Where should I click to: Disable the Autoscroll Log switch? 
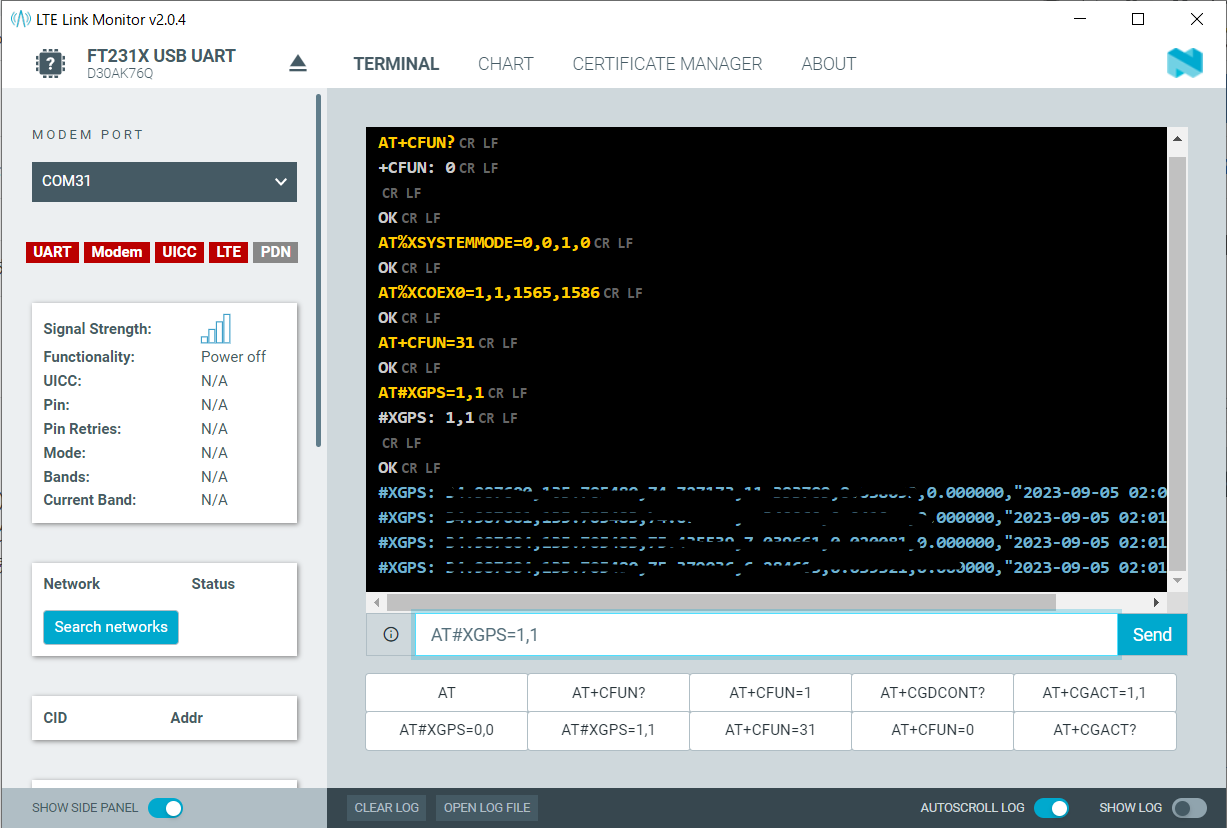[1051, 808]
